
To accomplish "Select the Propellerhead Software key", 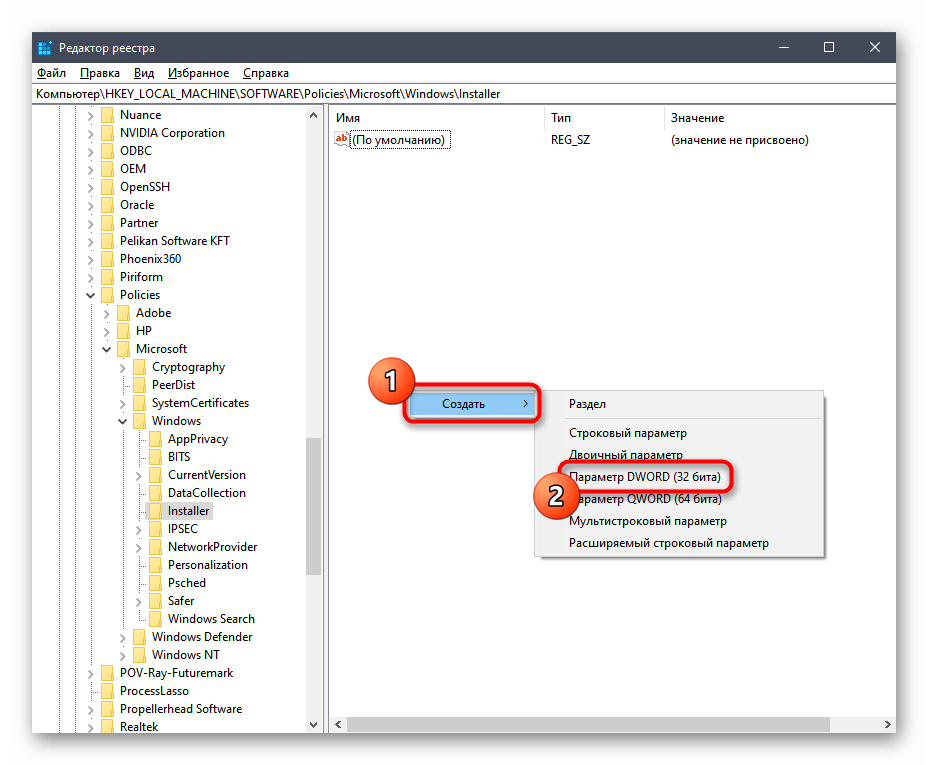I will (181, 709).
